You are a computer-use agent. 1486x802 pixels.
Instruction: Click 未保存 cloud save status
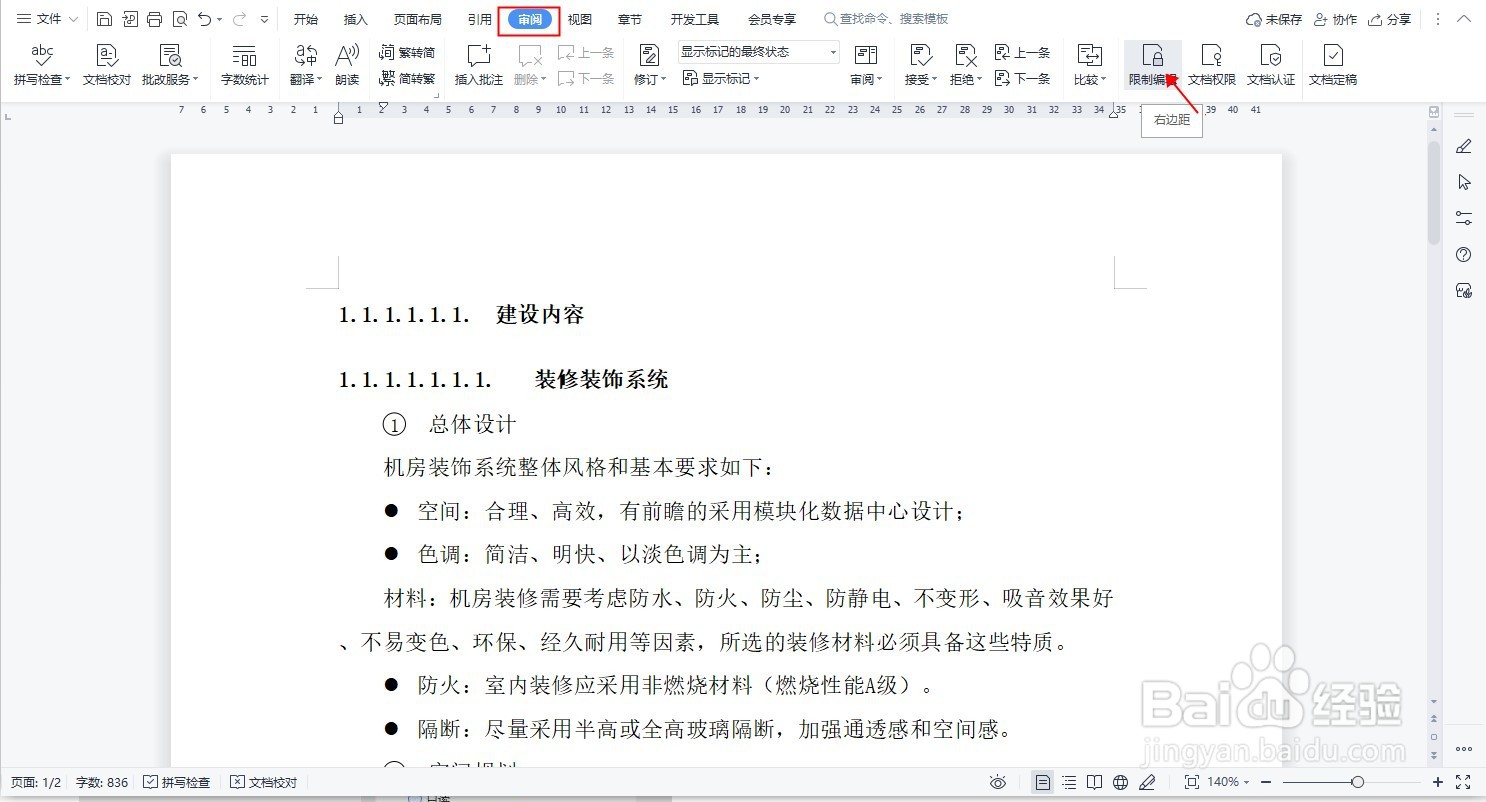[x=1274, y=19]
